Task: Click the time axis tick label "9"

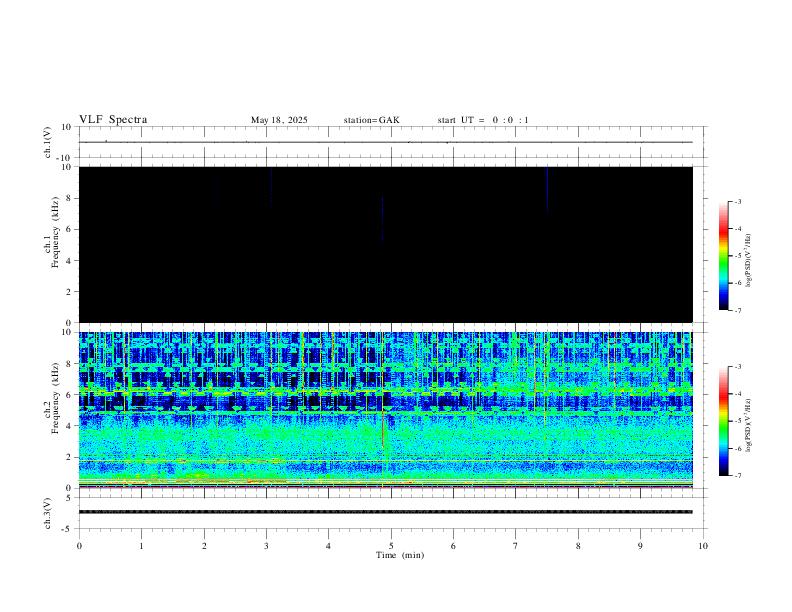Action: click(x=640, y=546)
